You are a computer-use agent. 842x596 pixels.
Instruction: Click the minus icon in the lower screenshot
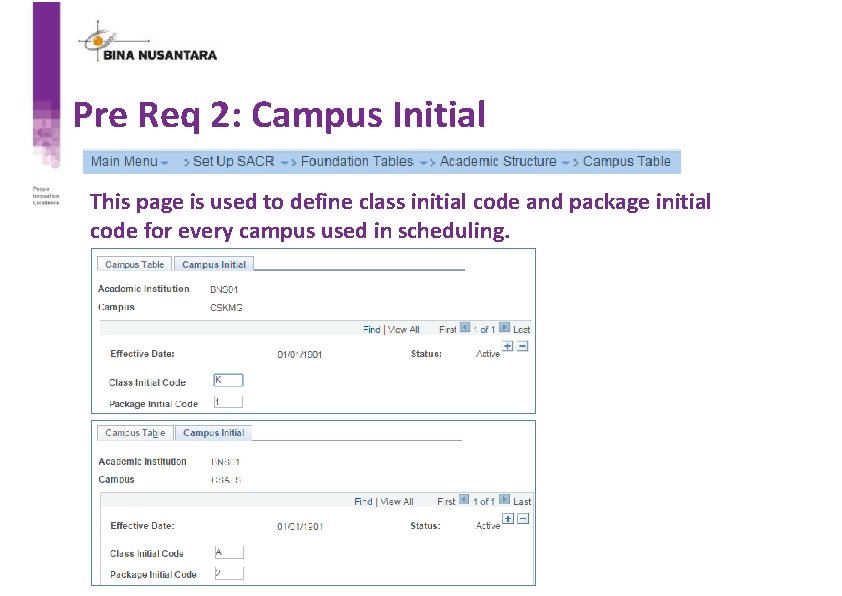point(522,519)
